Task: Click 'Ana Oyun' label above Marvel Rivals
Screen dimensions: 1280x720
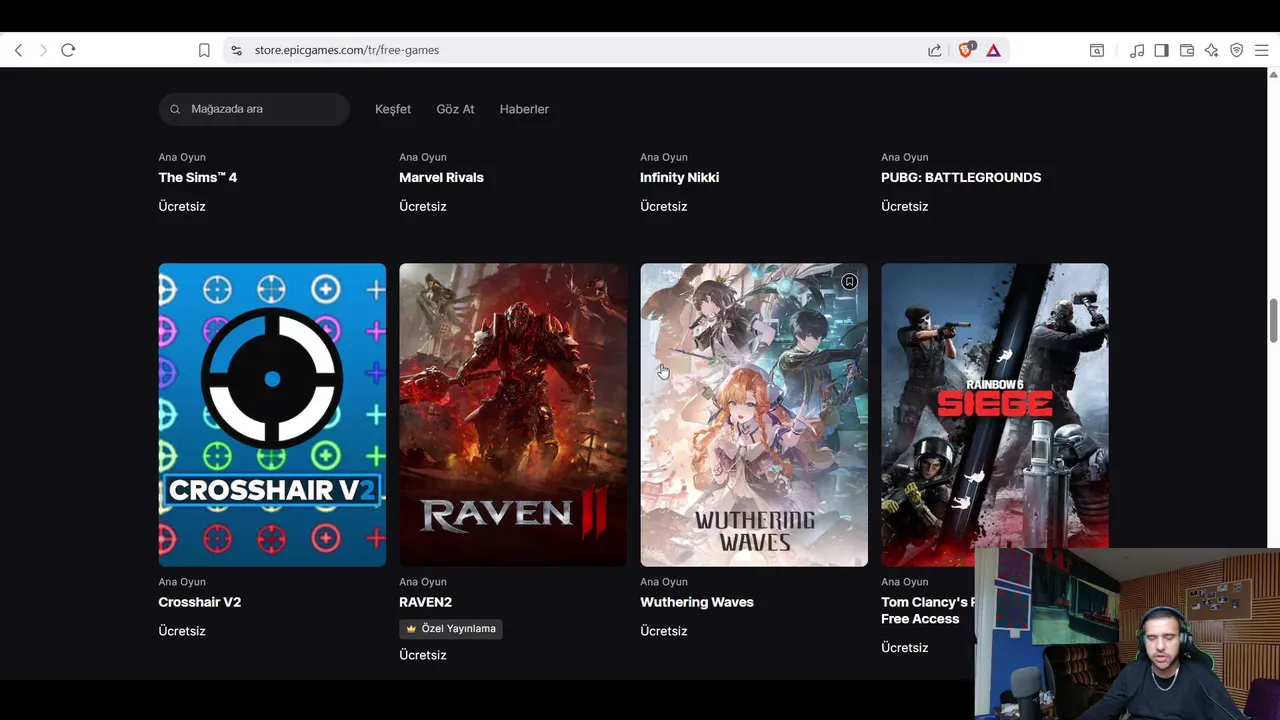Action: tap(423, 157)
